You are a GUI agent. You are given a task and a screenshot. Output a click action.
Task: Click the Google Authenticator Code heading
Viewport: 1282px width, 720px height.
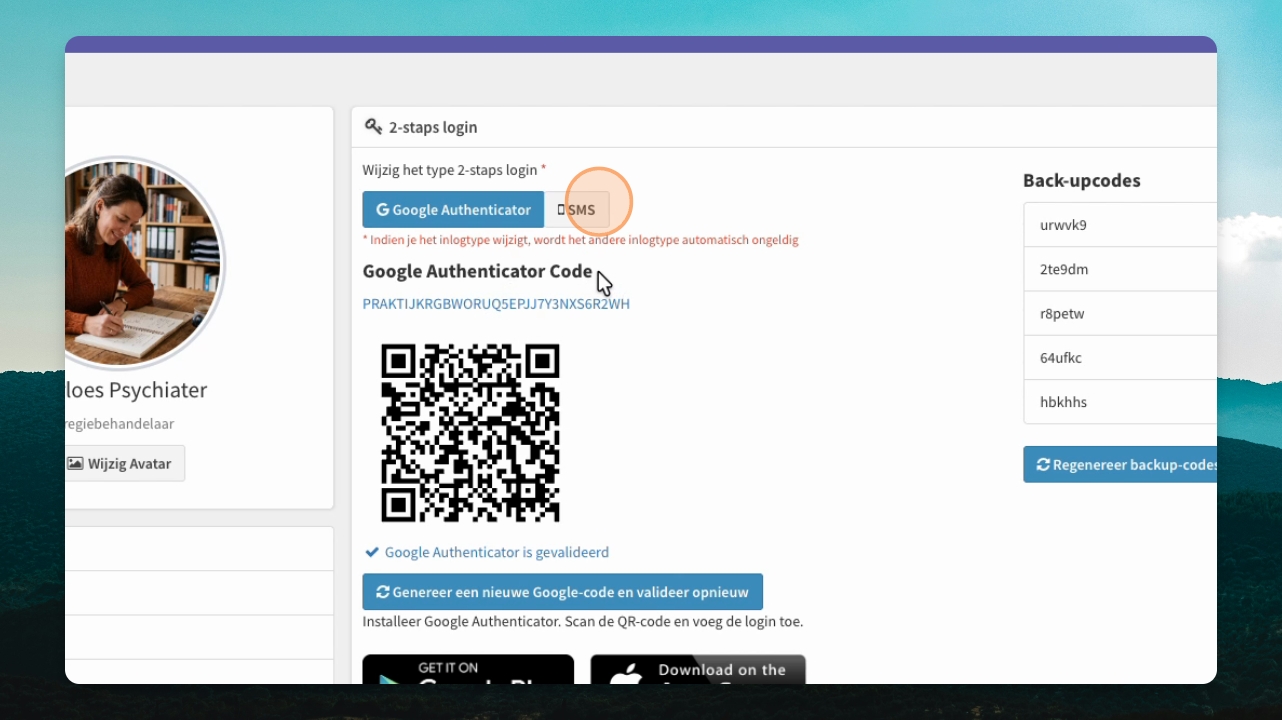coord(478,272)
